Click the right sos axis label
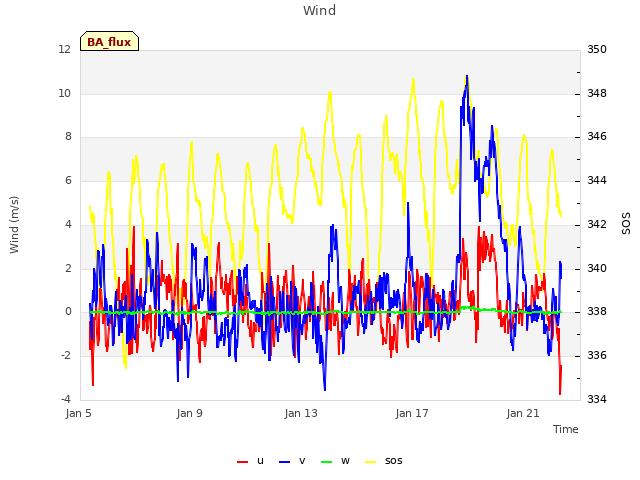This screenshot has height=480, width=640. [626, 224]
